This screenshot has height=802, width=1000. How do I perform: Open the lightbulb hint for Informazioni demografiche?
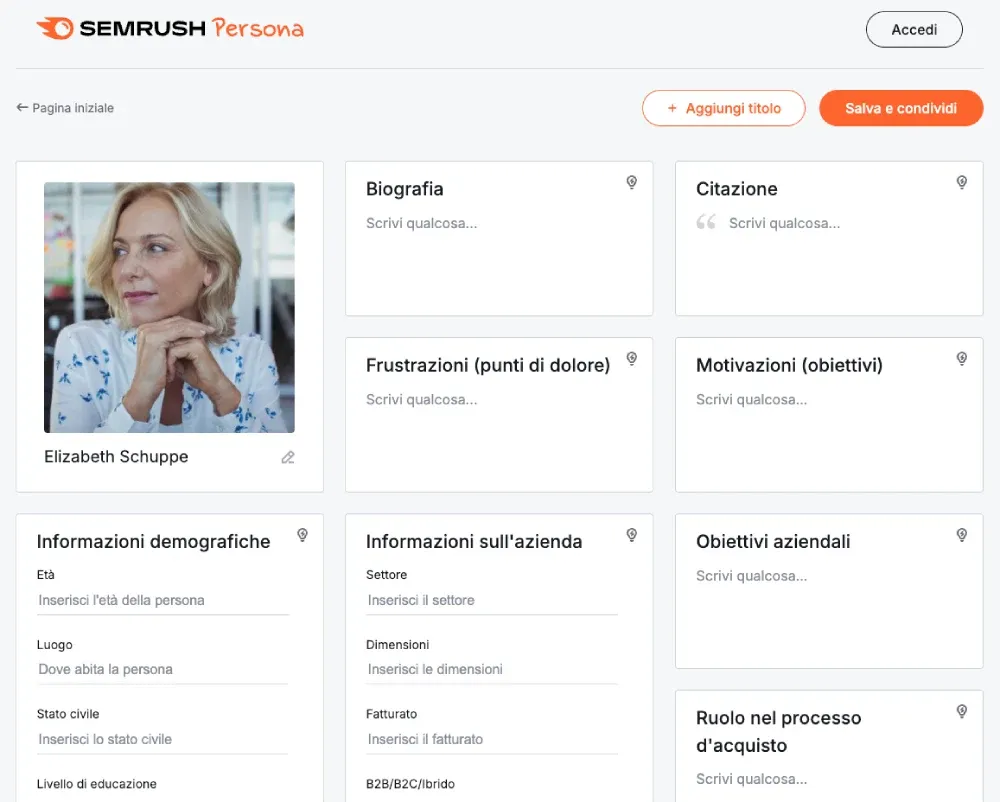pos(302,535)
